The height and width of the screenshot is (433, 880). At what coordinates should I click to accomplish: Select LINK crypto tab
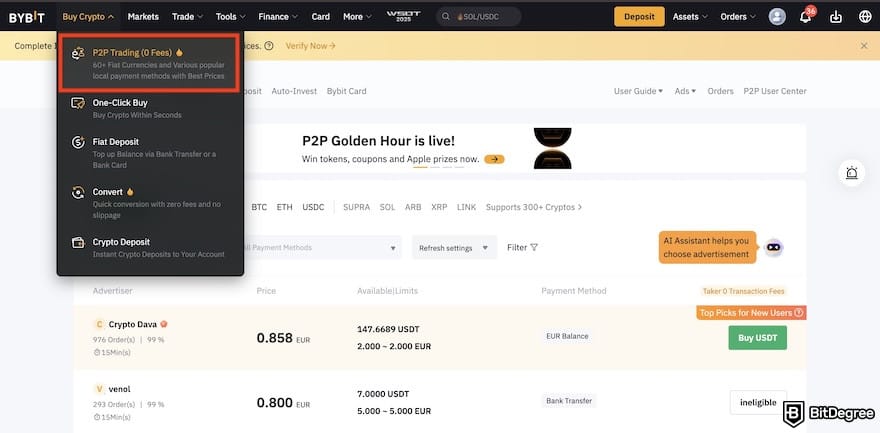point(466,207)
